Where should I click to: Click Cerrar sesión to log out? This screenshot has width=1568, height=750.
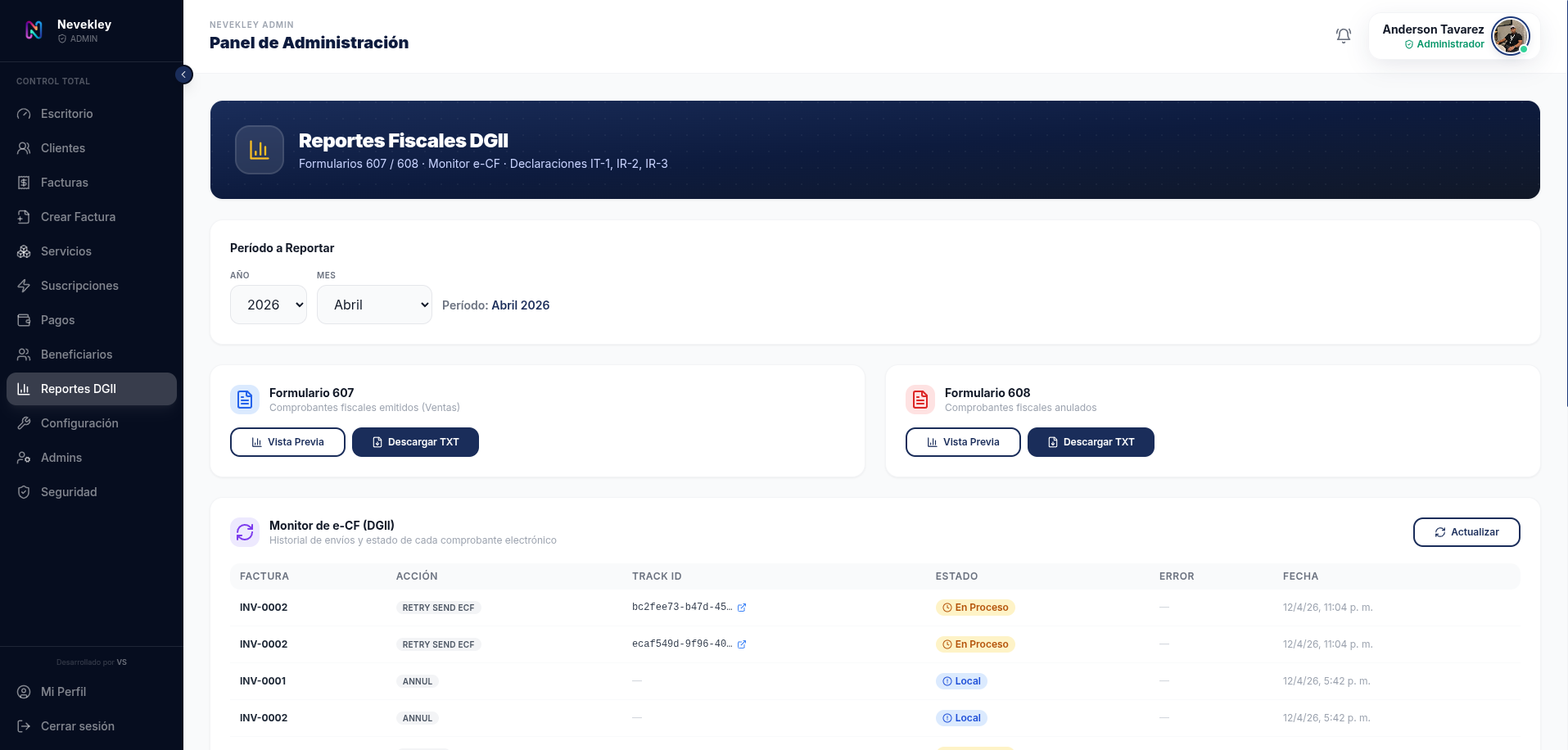92,726
